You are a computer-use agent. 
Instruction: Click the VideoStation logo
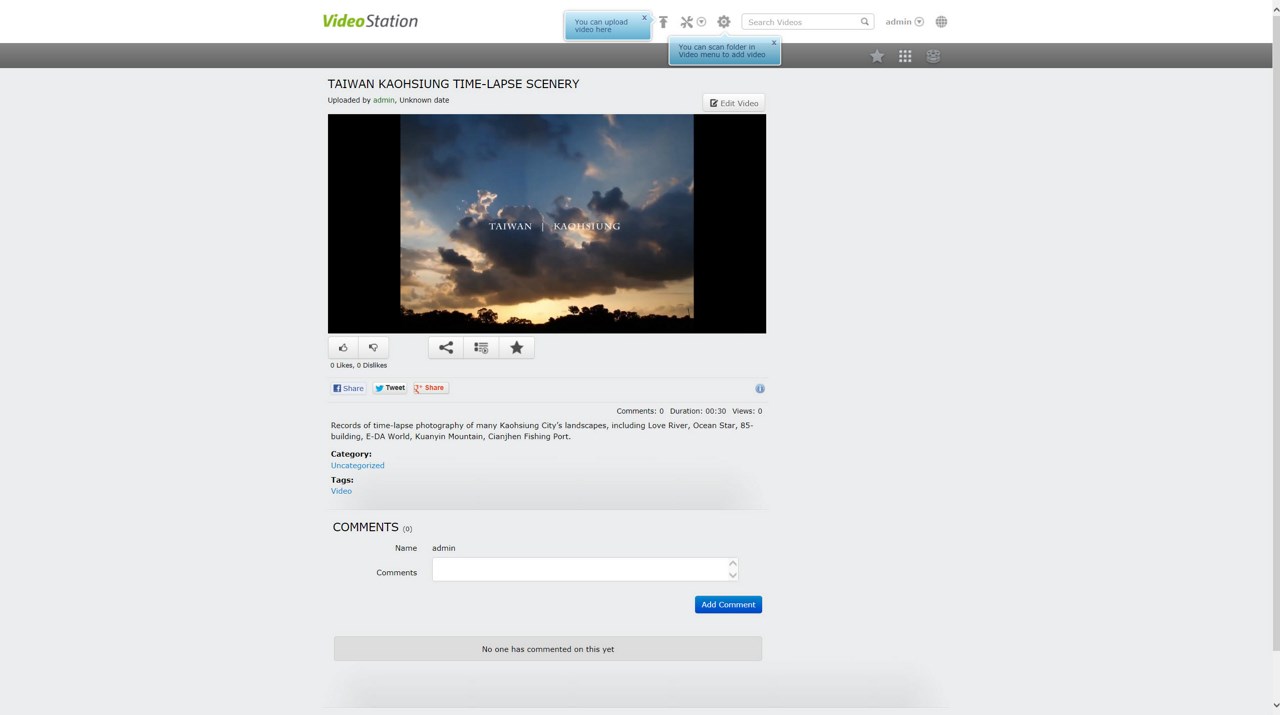click(370, 21)
